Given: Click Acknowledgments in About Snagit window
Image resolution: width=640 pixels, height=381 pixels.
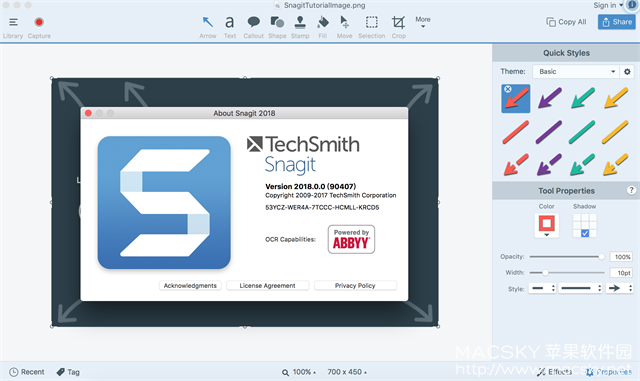Looking at the screenshot, I should point(190,285).
